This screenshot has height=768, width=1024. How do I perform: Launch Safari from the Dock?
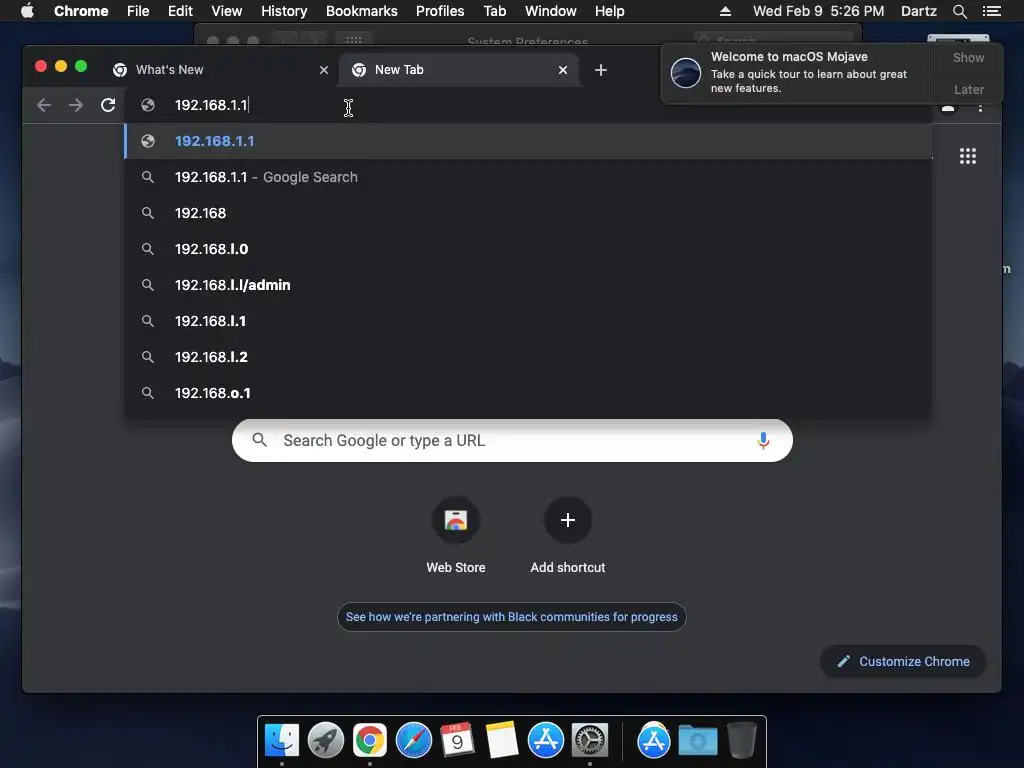point(413,741)
